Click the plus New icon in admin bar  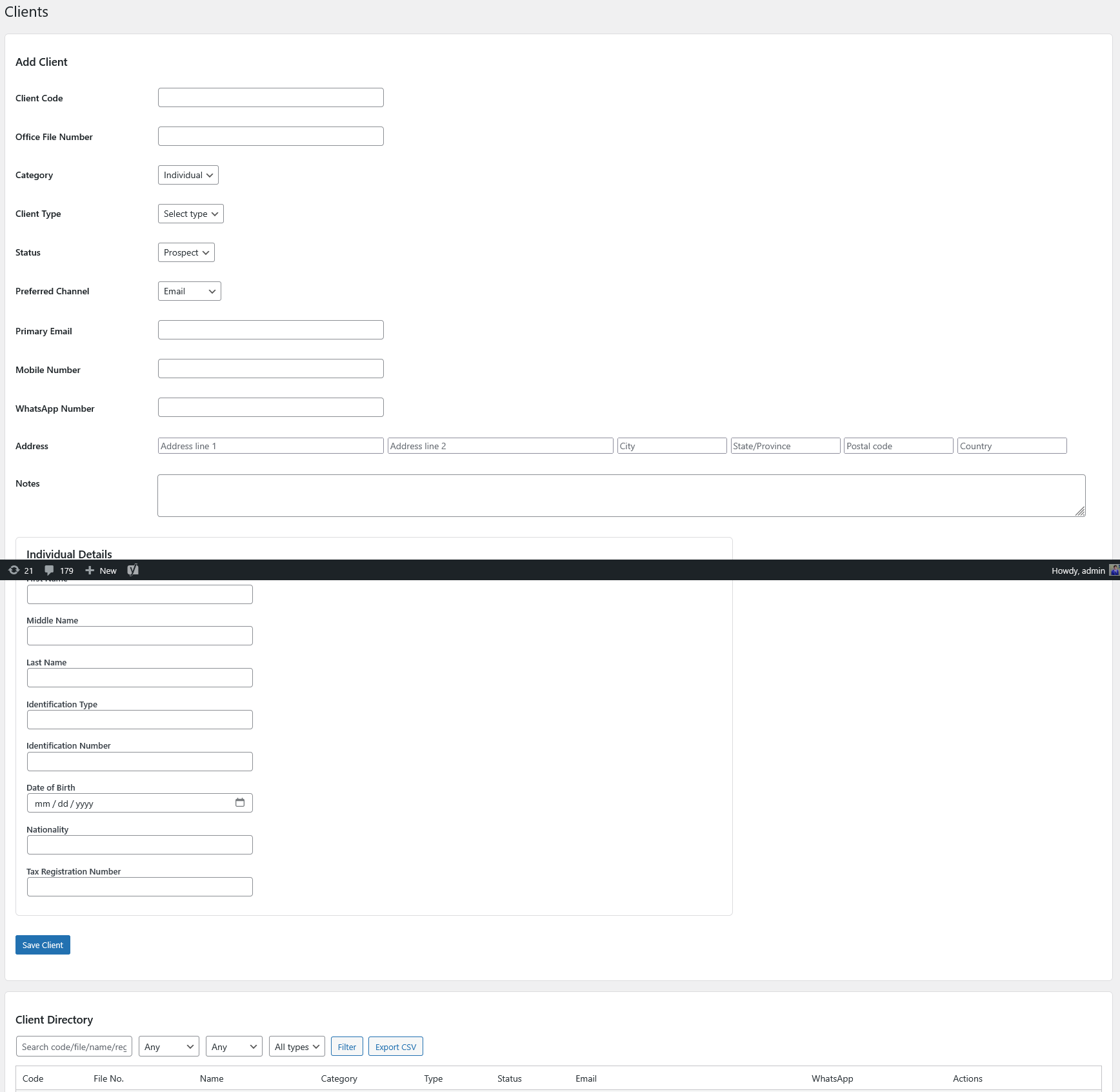point(101,571)
